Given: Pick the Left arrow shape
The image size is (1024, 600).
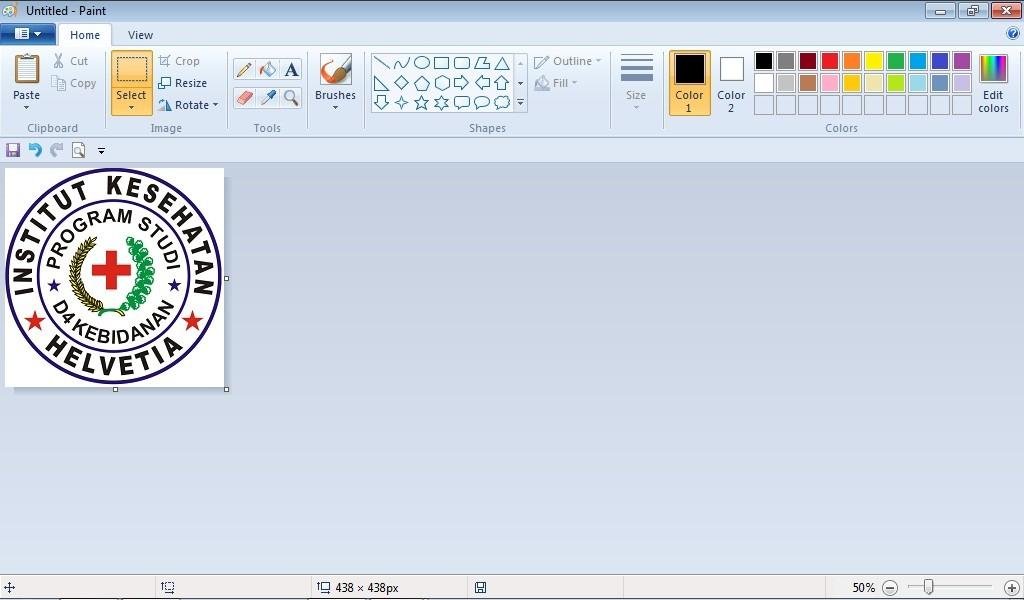Looking at the screenshot, I should click(x=482, y=83).
